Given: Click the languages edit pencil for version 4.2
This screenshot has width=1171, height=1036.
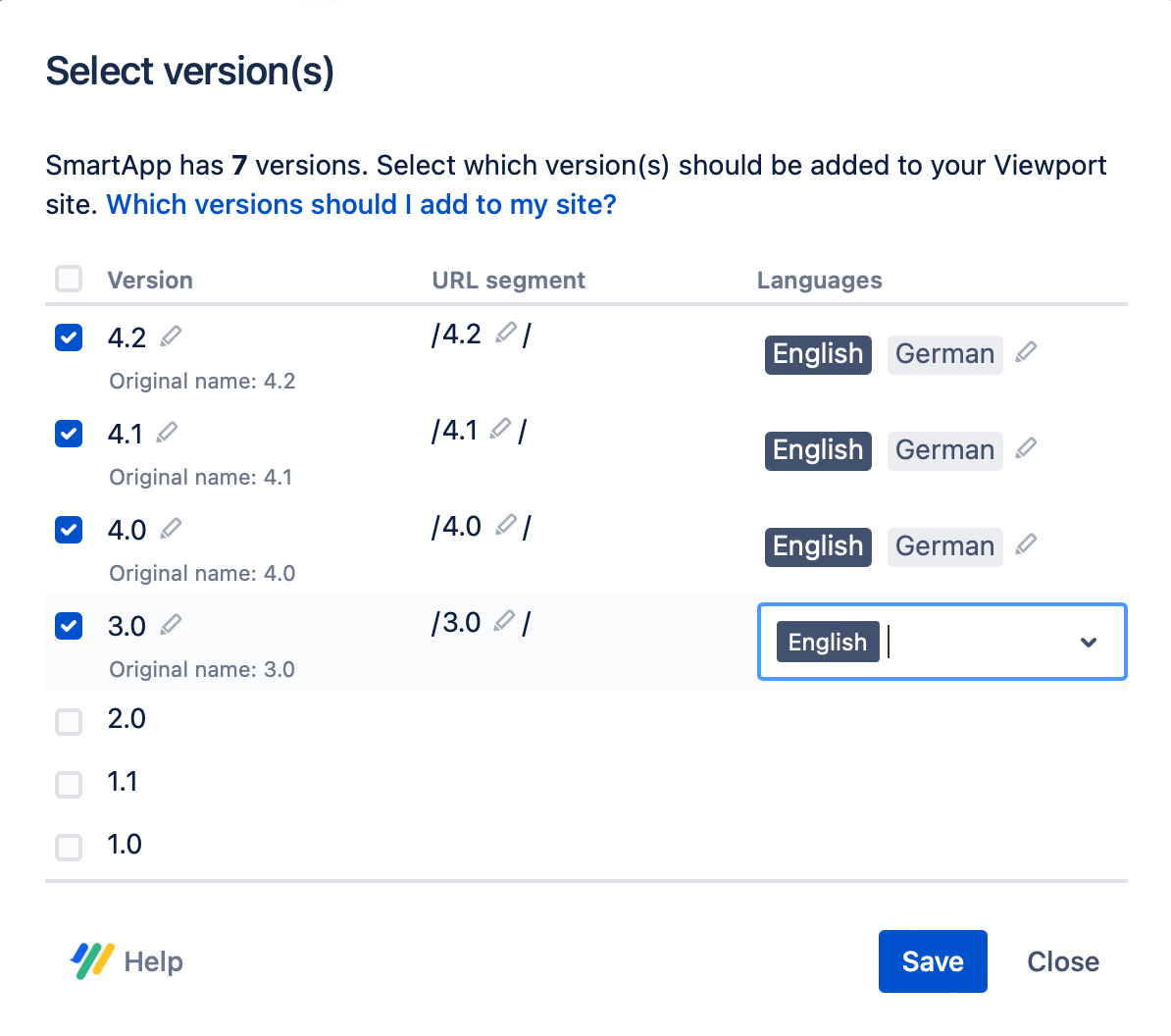Looking at the screenshot, I should (1025, 351).
